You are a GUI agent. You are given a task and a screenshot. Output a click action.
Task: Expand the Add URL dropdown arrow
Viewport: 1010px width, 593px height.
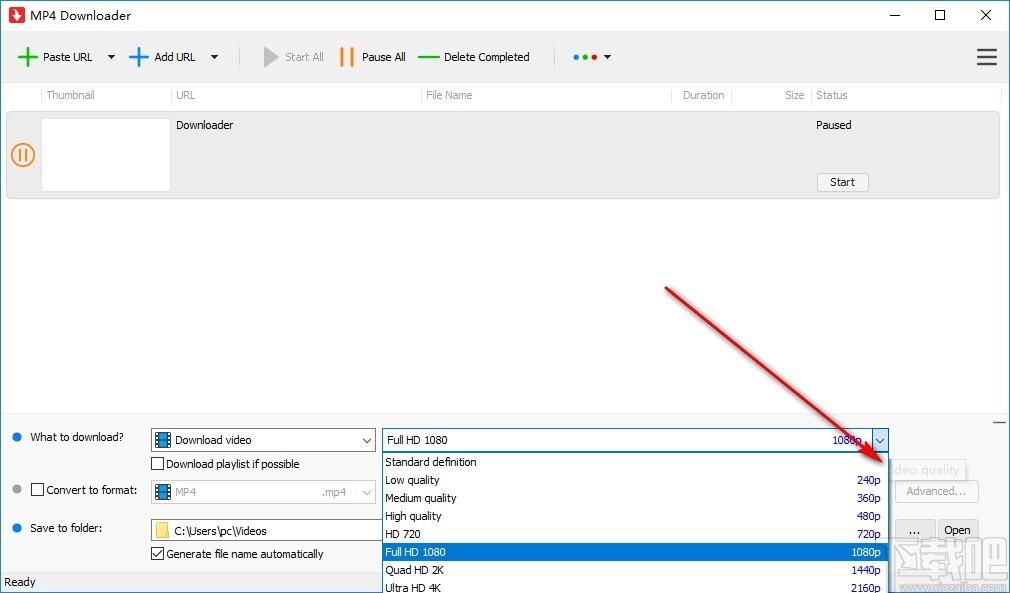click(214, 57)
